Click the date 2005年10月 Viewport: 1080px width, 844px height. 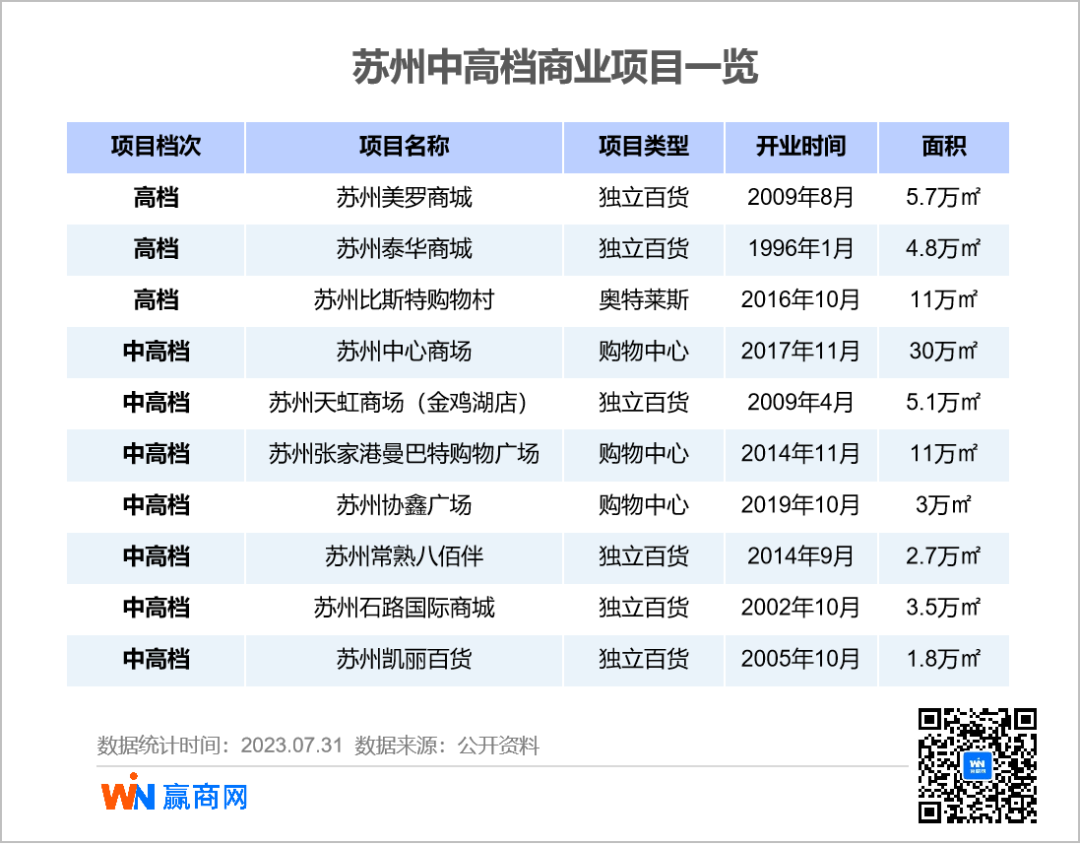coord(800,659)
